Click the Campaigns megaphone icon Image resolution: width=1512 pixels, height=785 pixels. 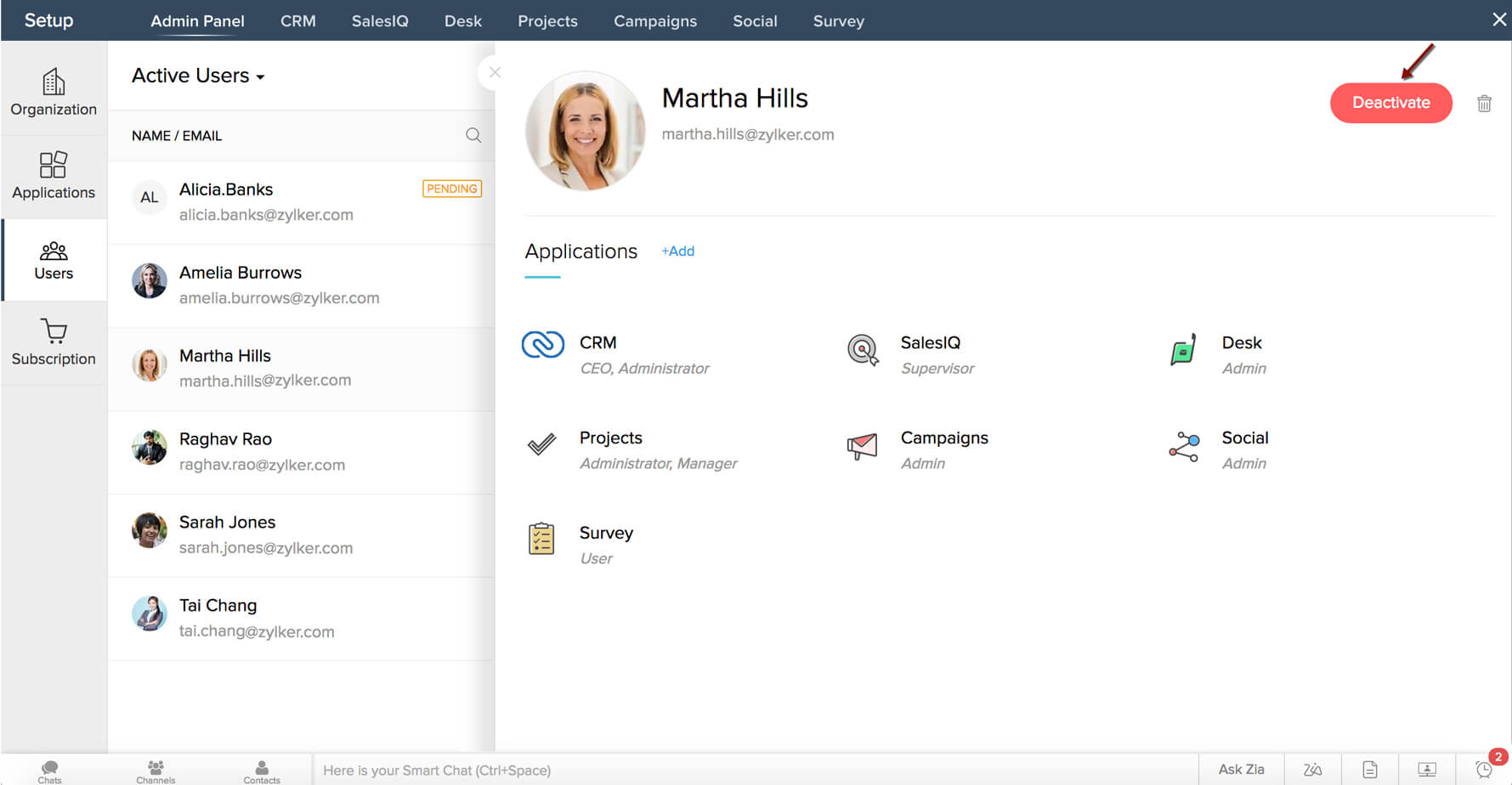(x=862, y=446)
